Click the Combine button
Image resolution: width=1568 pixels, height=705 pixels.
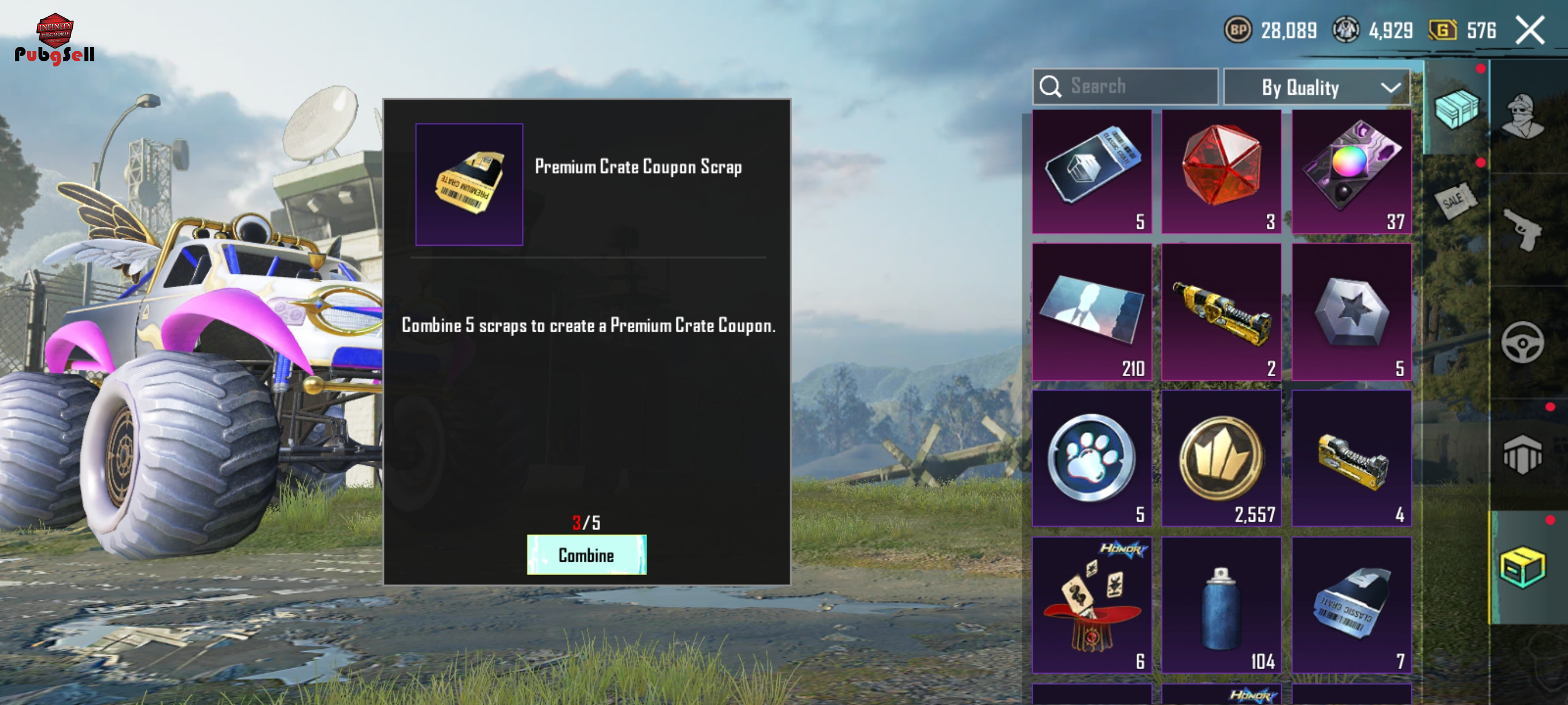point(587,554)
